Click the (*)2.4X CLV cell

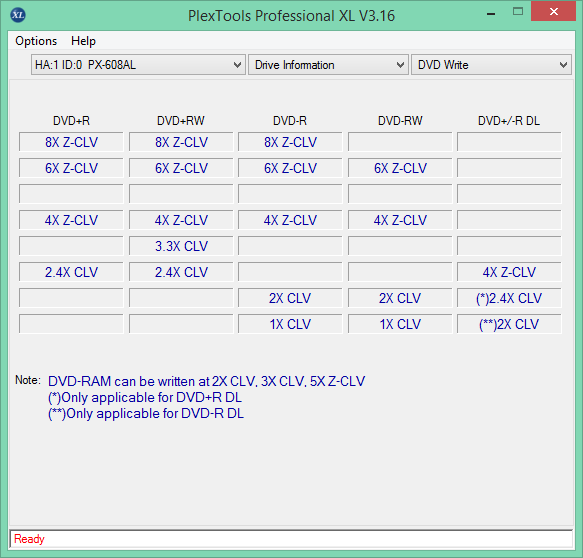[509, 298]
